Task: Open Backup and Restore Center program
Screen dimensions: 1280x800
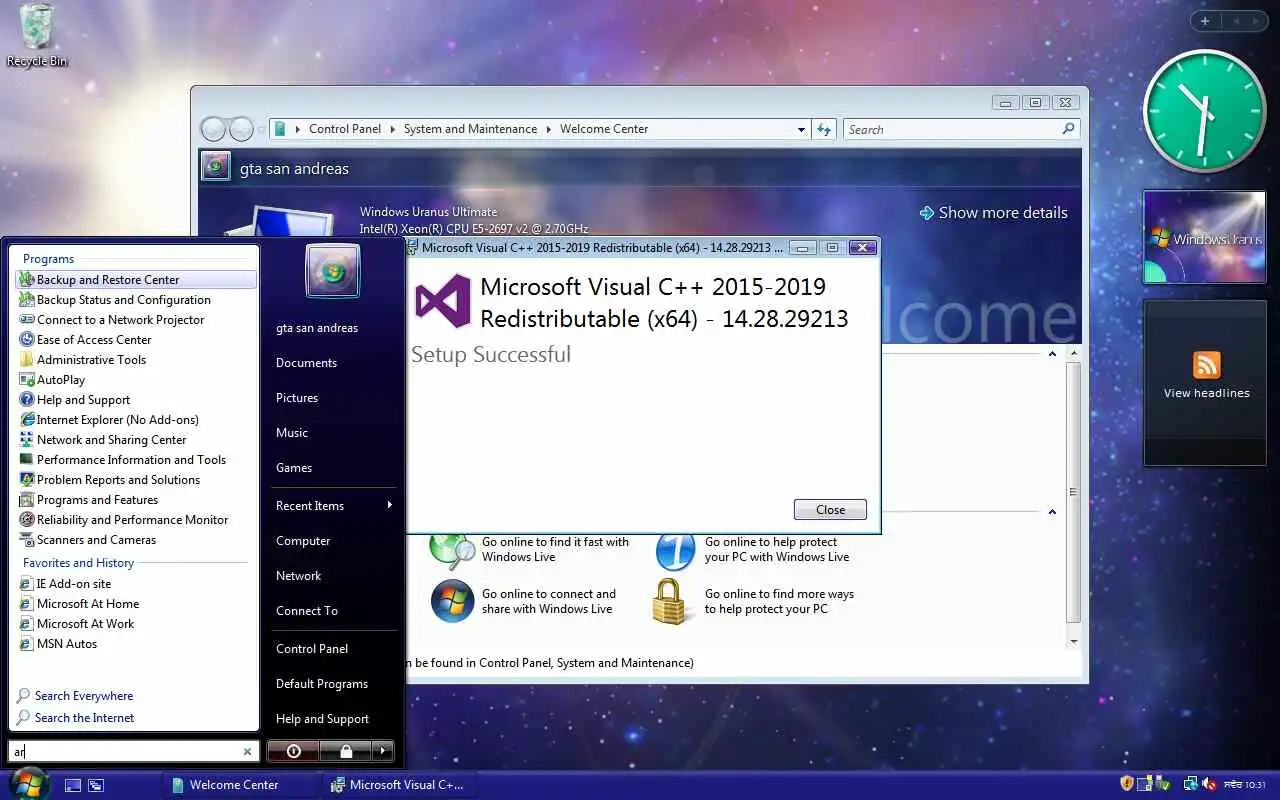Action: (136, 280)
